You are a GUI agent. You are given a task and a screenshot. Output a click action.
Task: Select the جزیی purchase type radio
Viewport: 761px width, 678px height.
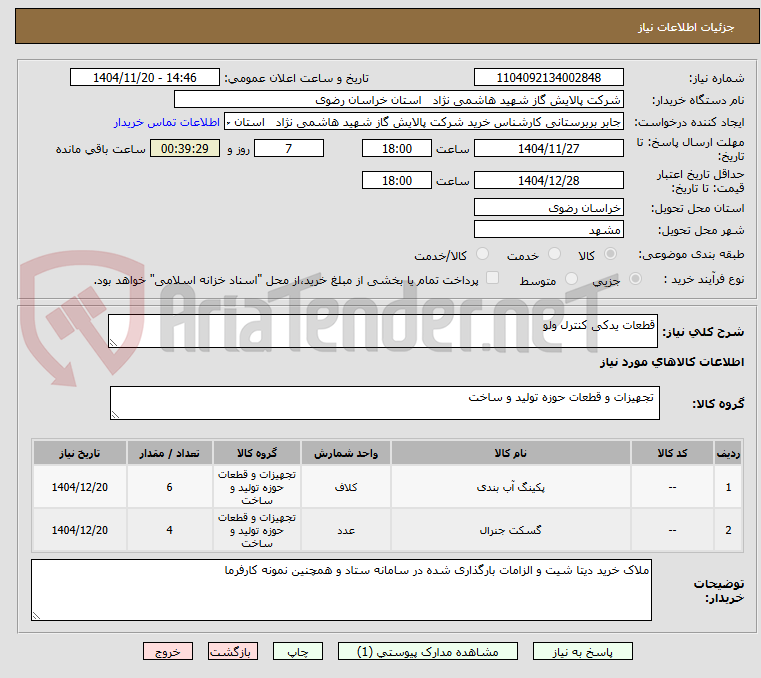pyautogui.click(x=635, y=279)
